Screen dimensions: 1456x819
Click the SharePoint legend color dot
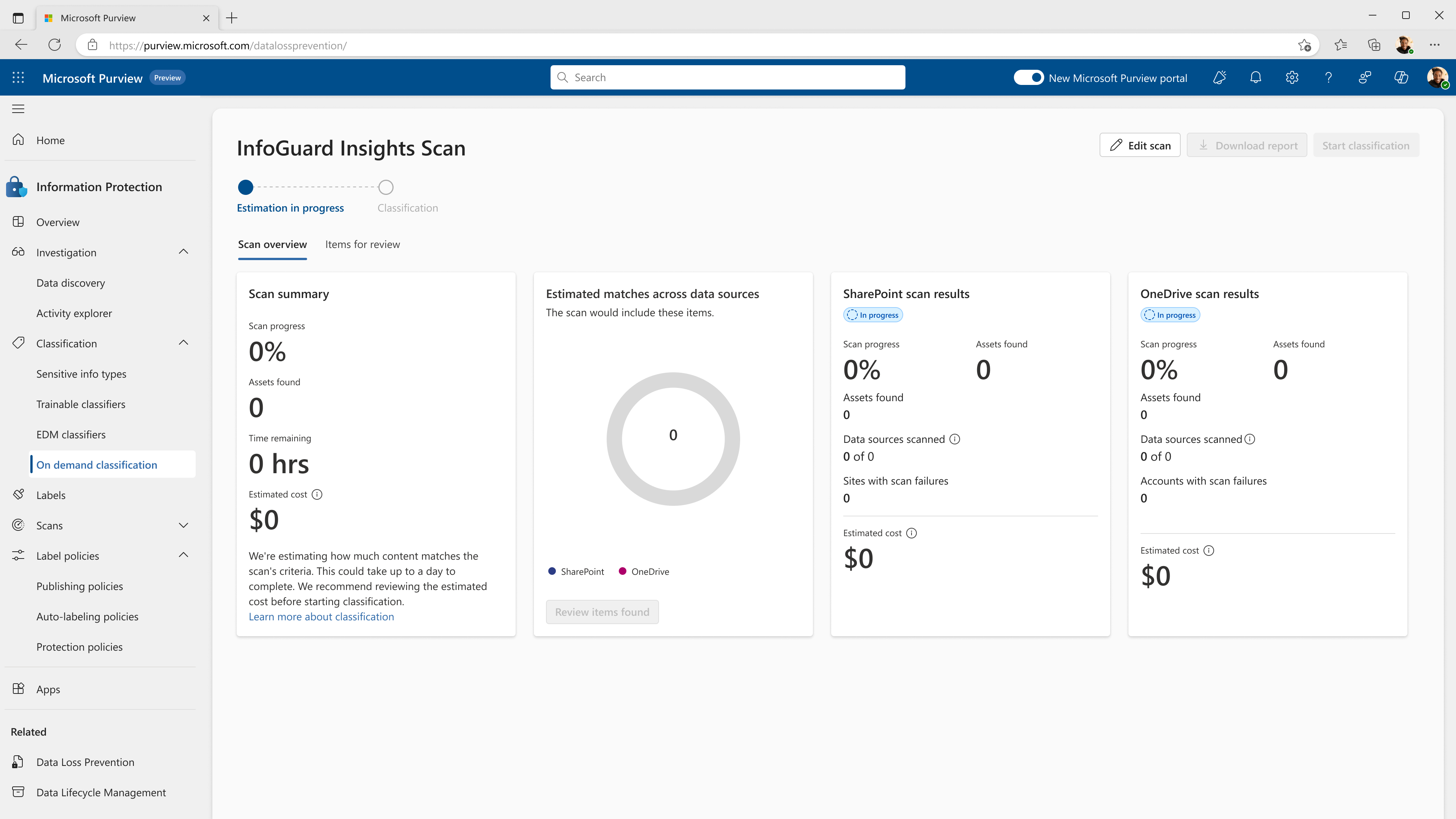pyautogui.click(x=552, y=571)
